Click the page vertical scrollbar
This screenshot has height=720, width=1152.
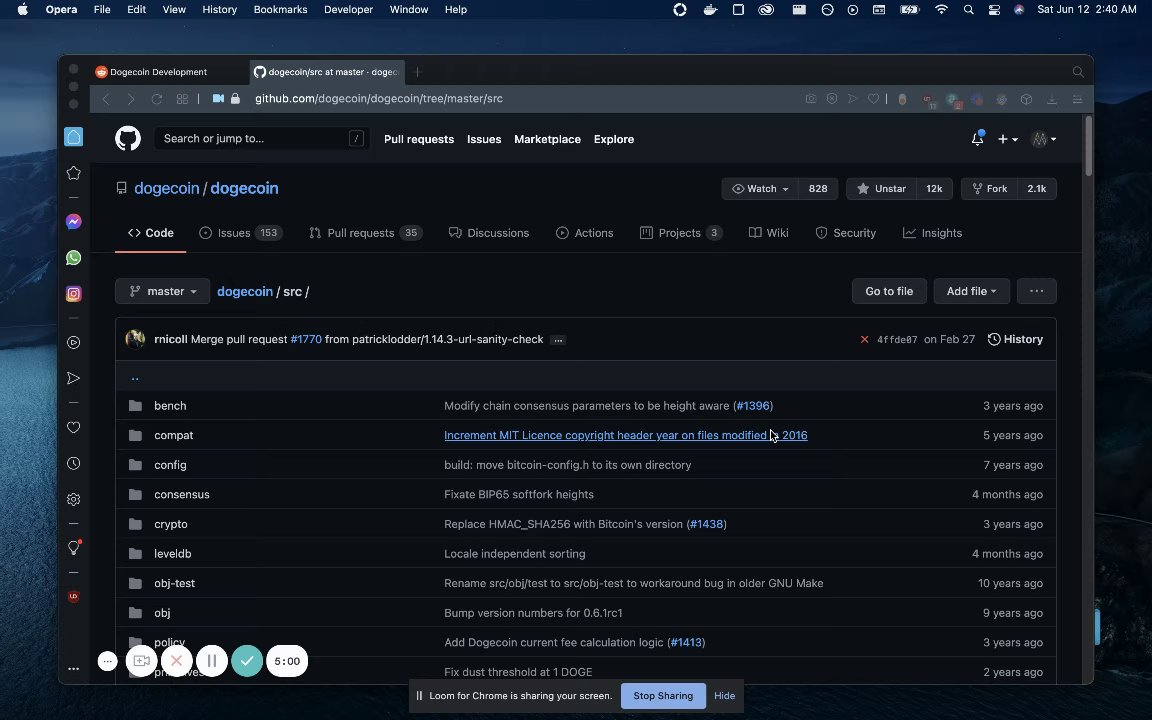[1089, 147]
